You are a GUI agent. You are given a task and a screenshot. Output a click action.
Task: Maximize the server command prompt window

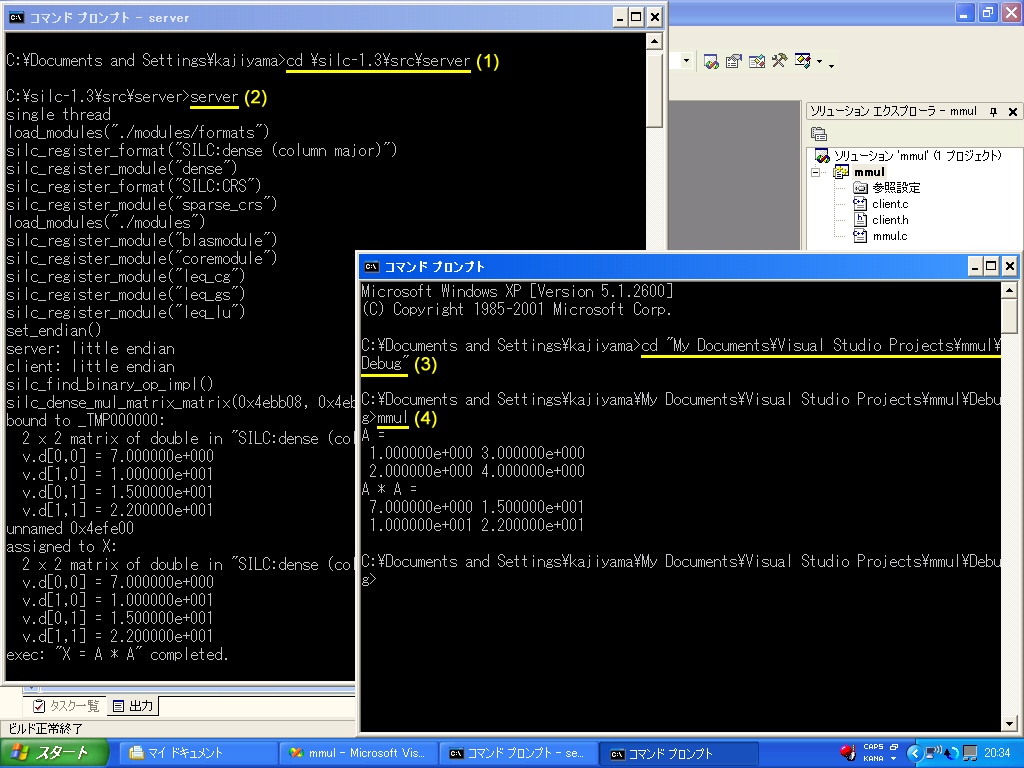(x=636, y=18)
